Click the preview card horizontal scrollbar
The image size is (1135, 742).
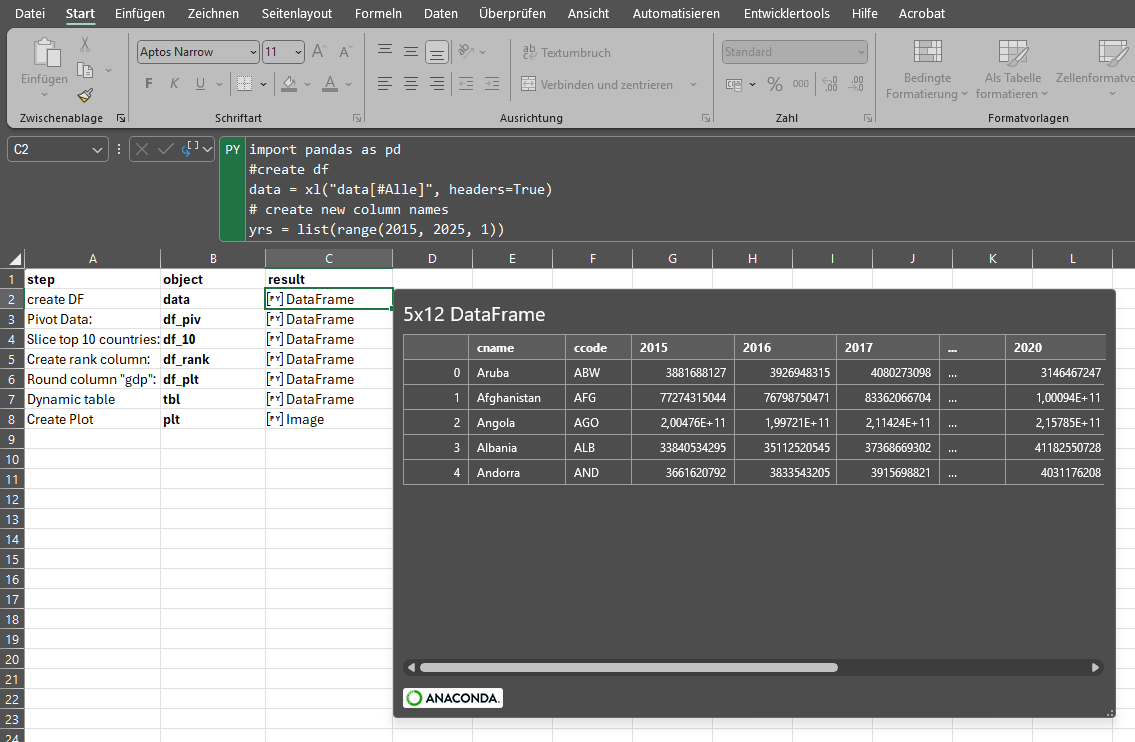tap(628, 667)
